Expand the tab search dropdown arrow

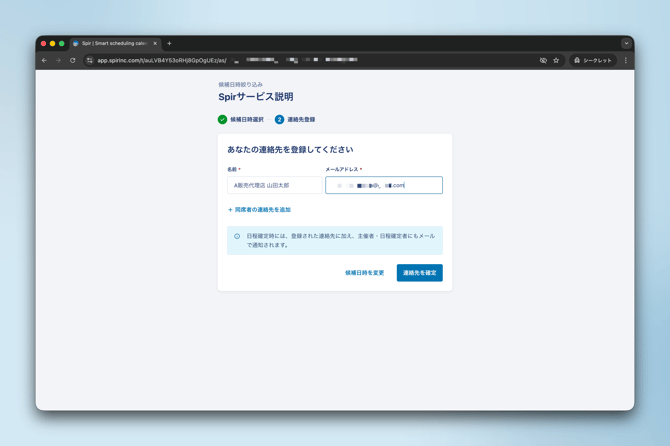pyautogui.click(x=626, y=44)
